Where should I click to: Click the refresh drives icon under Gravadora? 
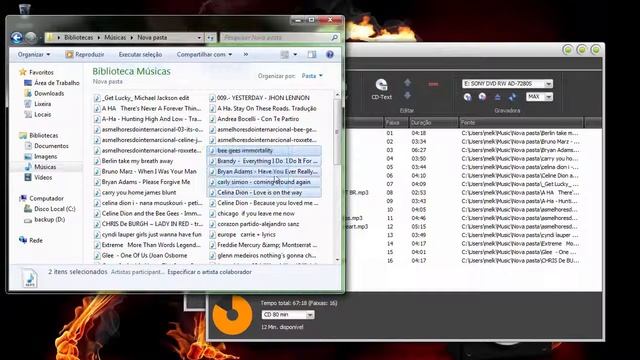point(512,97)
